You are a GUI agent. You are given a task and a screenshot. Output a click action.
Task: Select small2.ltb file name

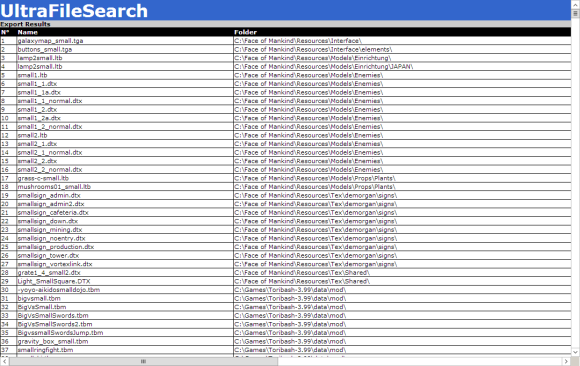point(32,135)
